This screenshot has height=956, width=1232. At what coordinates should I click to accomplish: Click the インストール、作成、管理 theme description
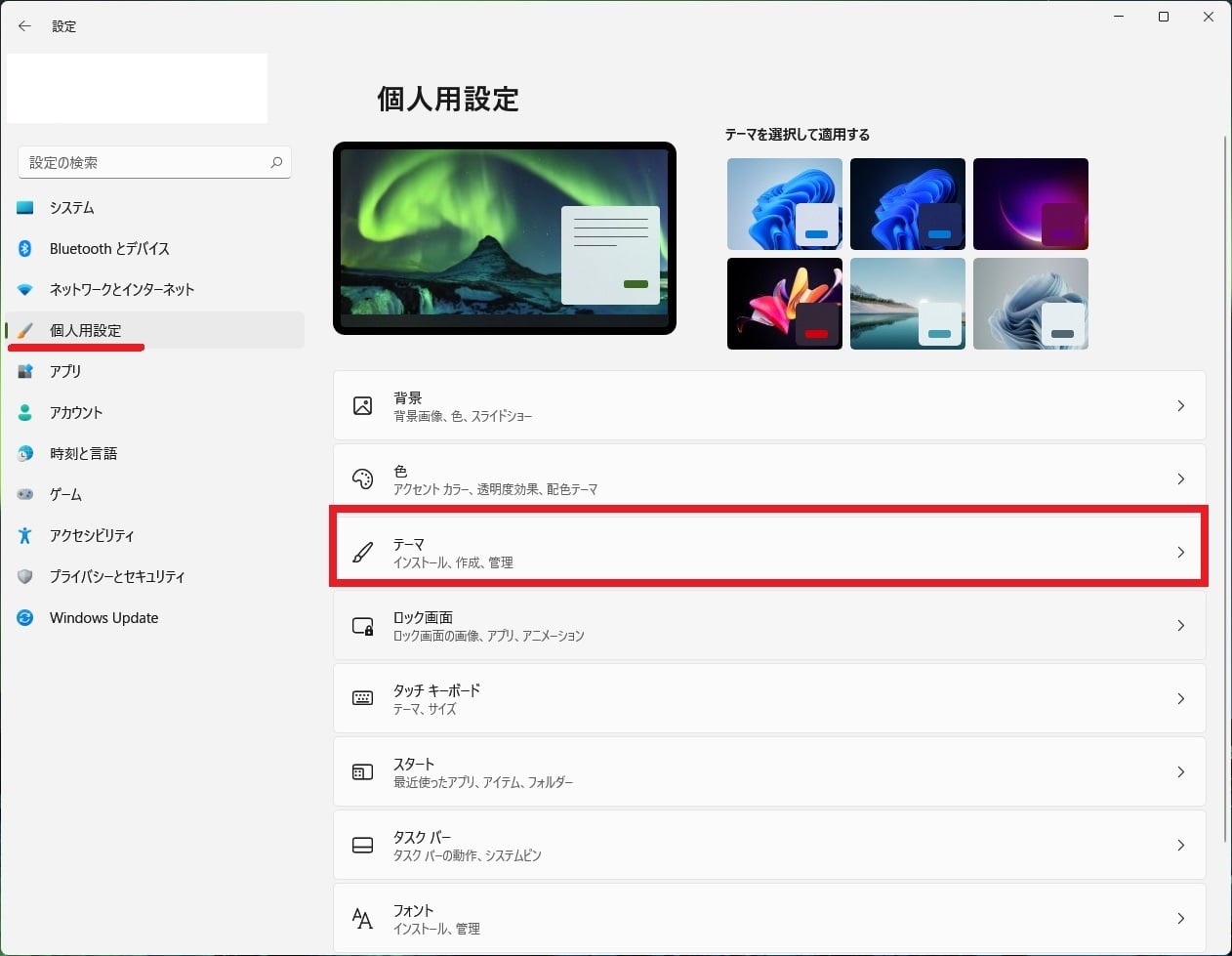[x=453, y=562]
